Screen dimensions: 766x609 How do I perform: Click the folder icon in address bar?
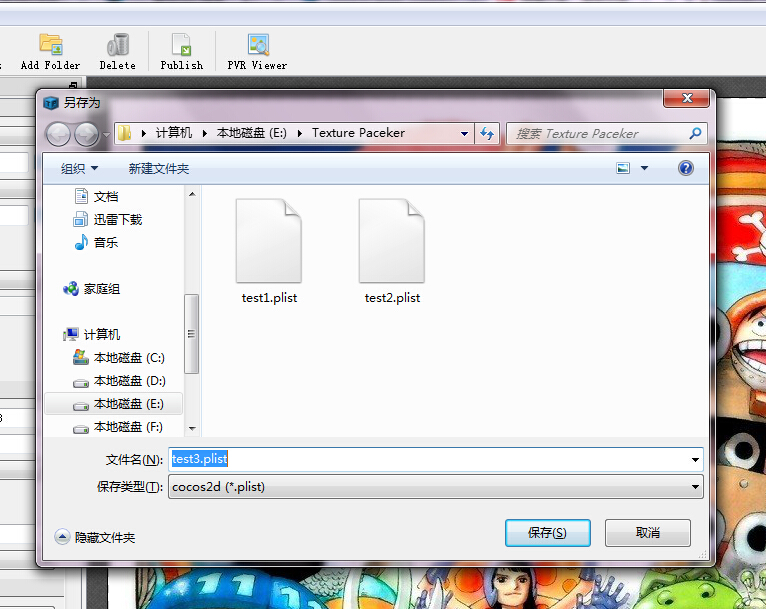[125, 133]
